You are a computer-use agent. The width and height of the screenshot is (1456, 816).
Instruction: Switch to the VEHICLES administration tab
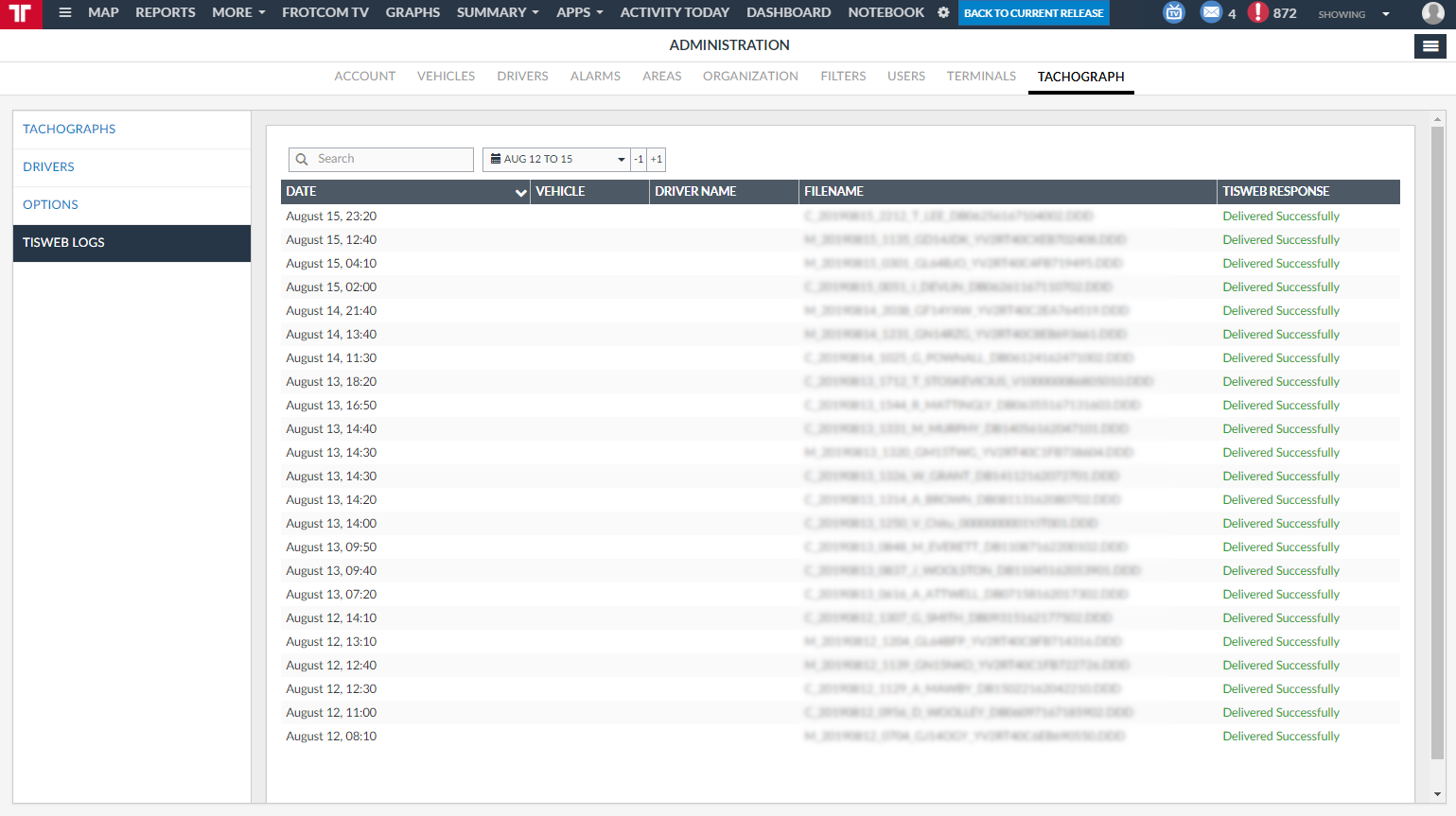446,77
